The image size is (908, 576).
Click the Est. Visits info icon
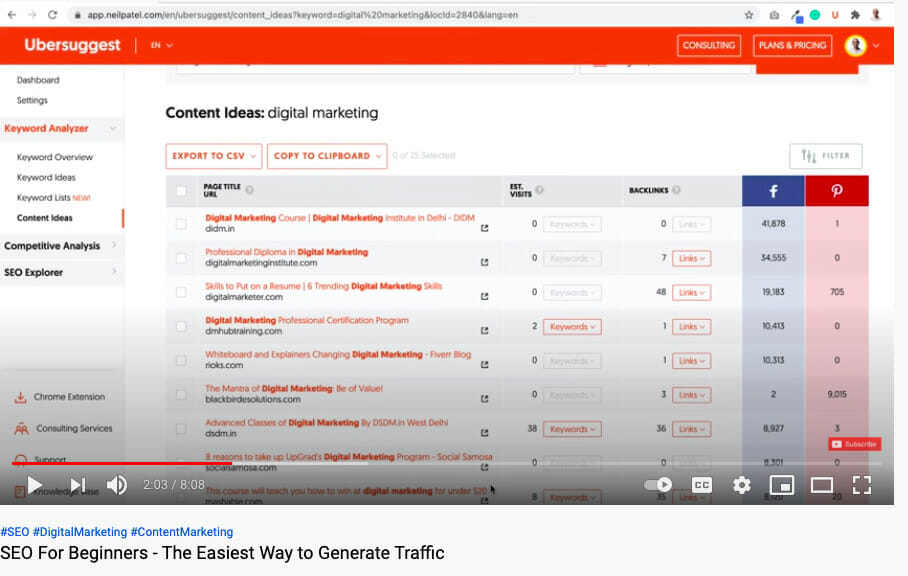click(x=539, y=190)
